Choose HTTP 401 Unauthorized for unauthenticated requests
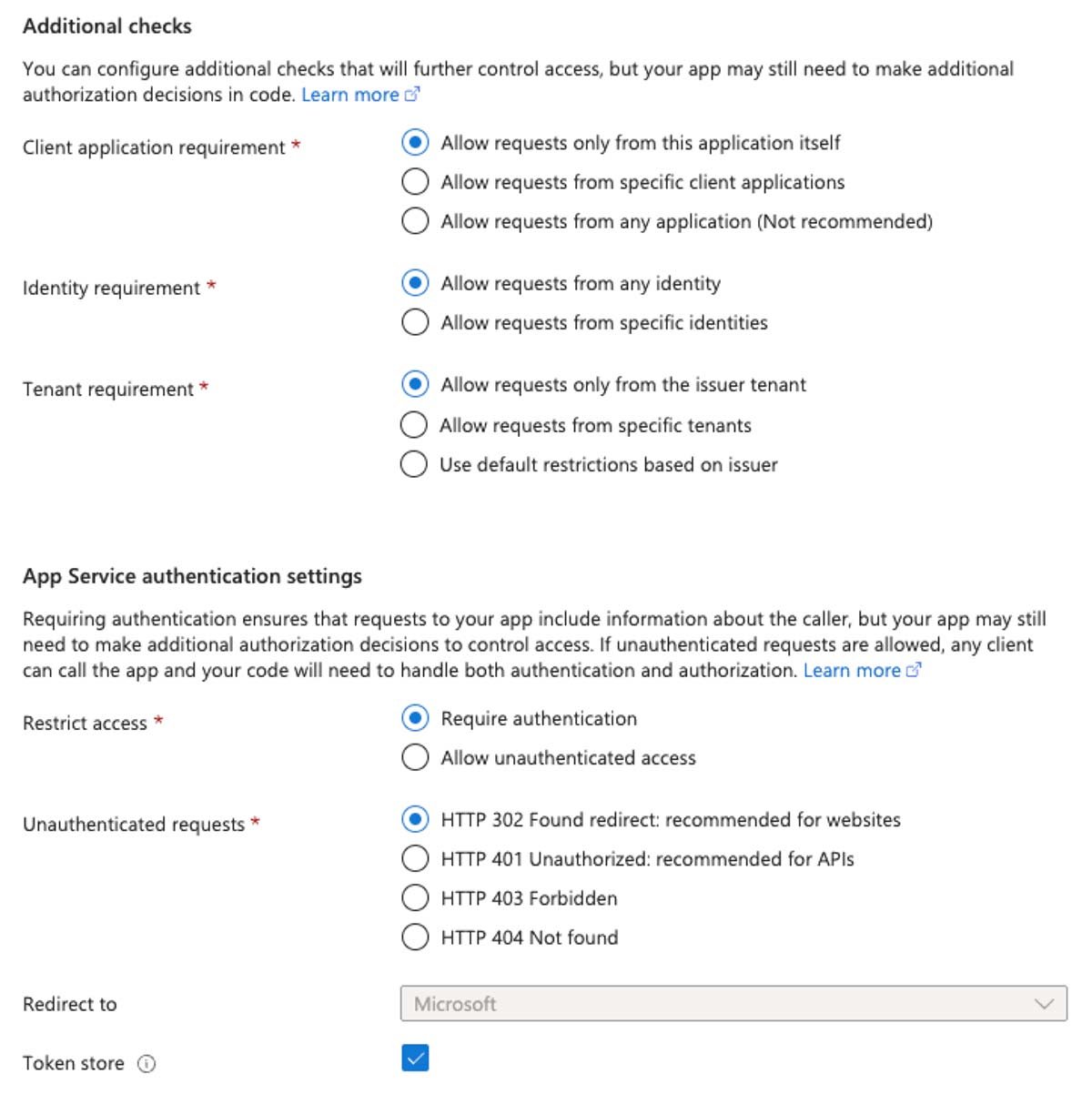The height and width of the screenshot is (1094, 1092). [415, 857]
